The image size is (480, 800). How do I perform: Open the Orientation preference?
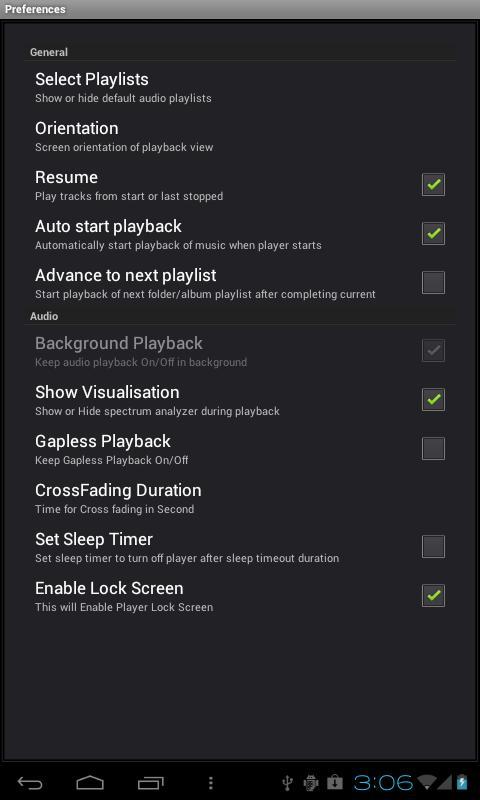tap(240, 136)
